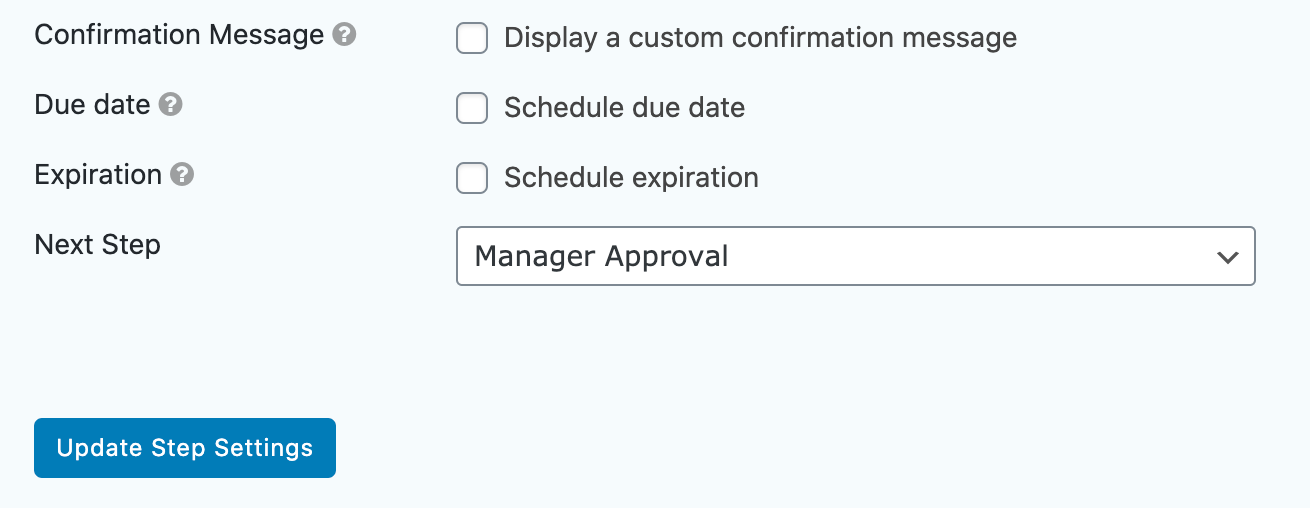Click the Next Step field label
The width and height of the screenshot is (1310, 508).
[x=97, y=245]
